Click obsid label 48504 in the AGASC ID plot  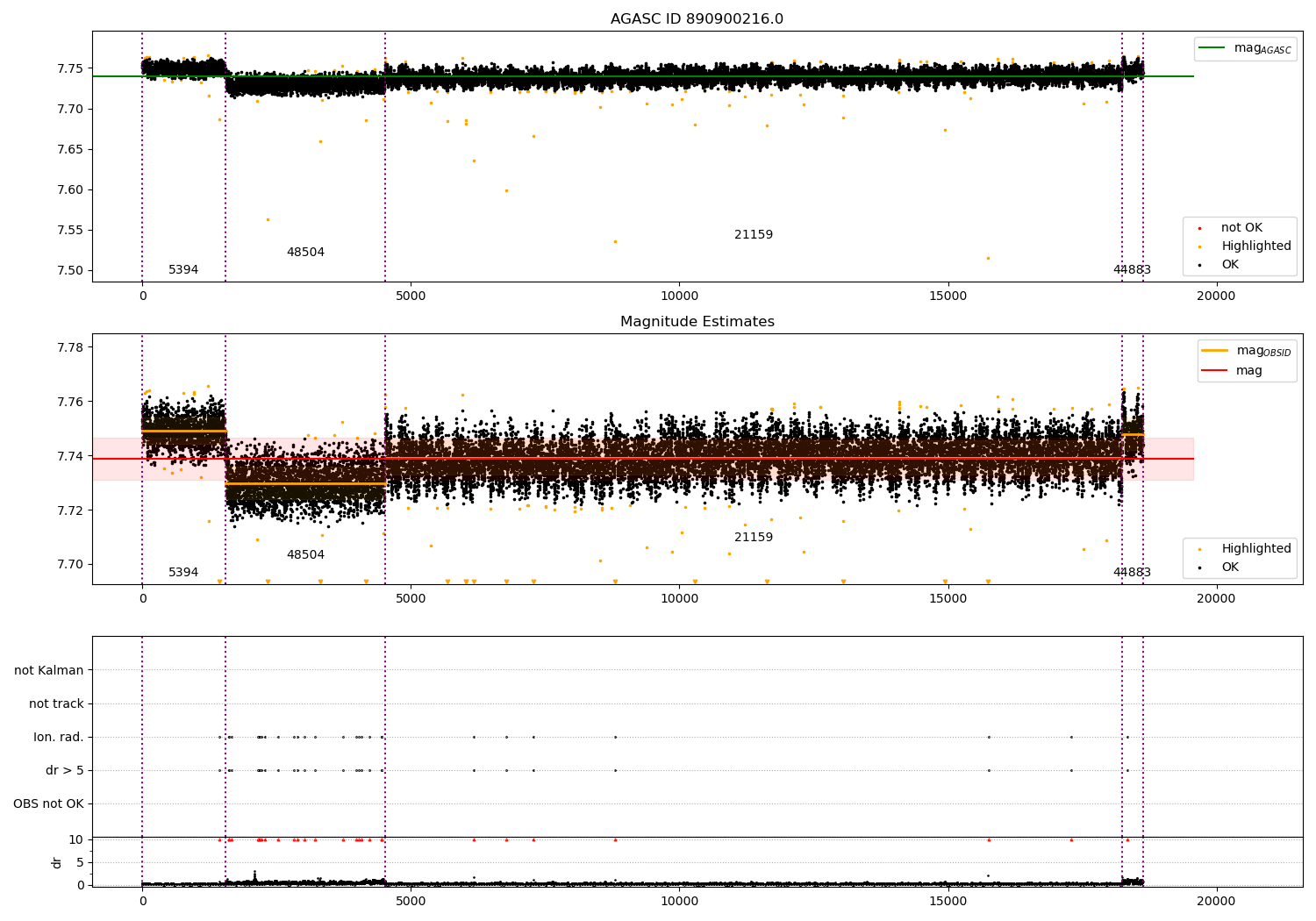click(x=305, y=253)
